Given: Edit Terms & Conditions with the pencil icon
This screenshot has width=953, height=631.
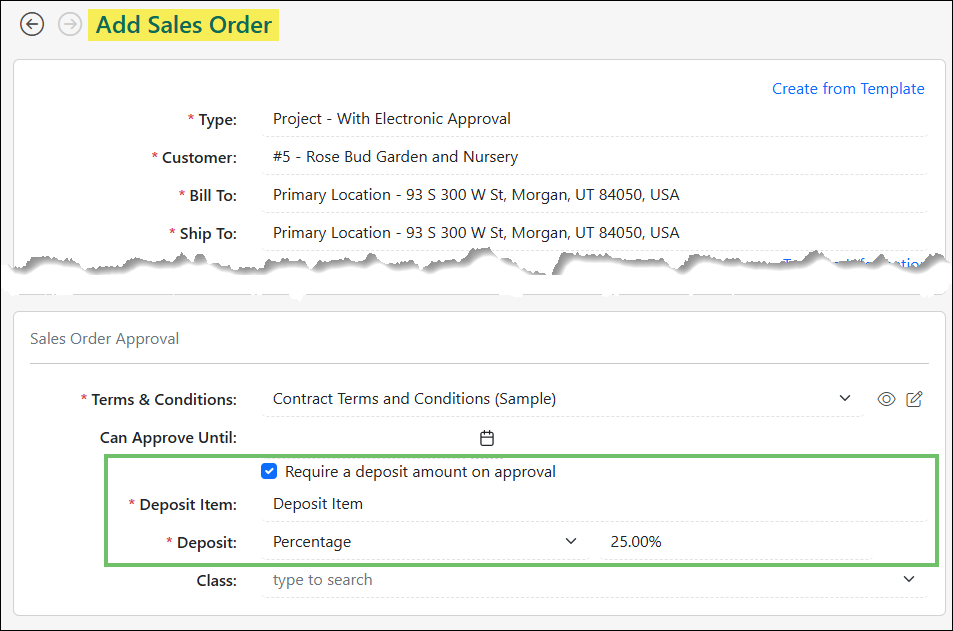Looking at the screenshot, I should click(x=914, y=399).
